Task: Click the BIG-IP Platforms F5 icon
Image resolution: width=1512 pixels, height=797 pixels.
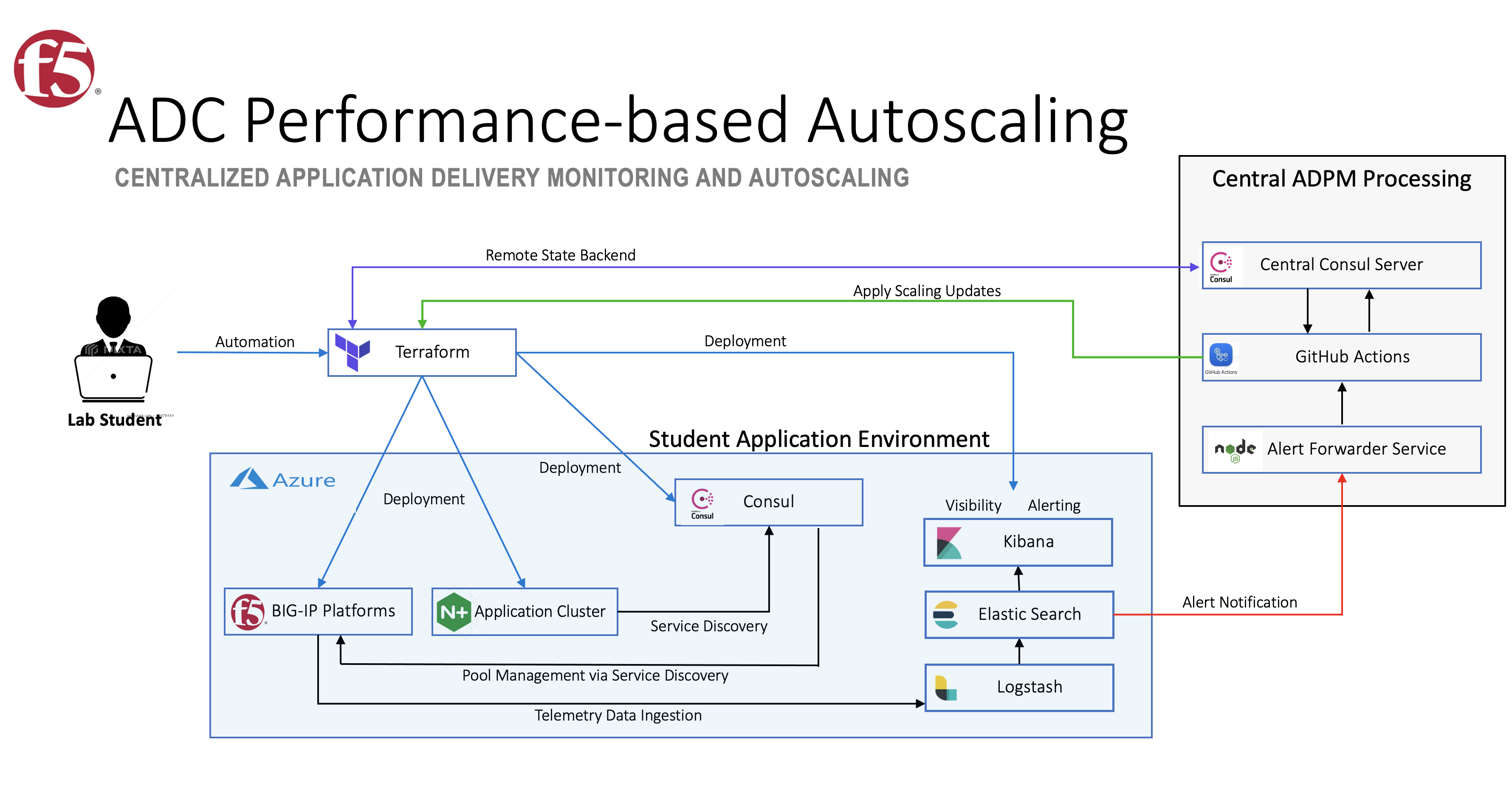Action: pos(248,611)
